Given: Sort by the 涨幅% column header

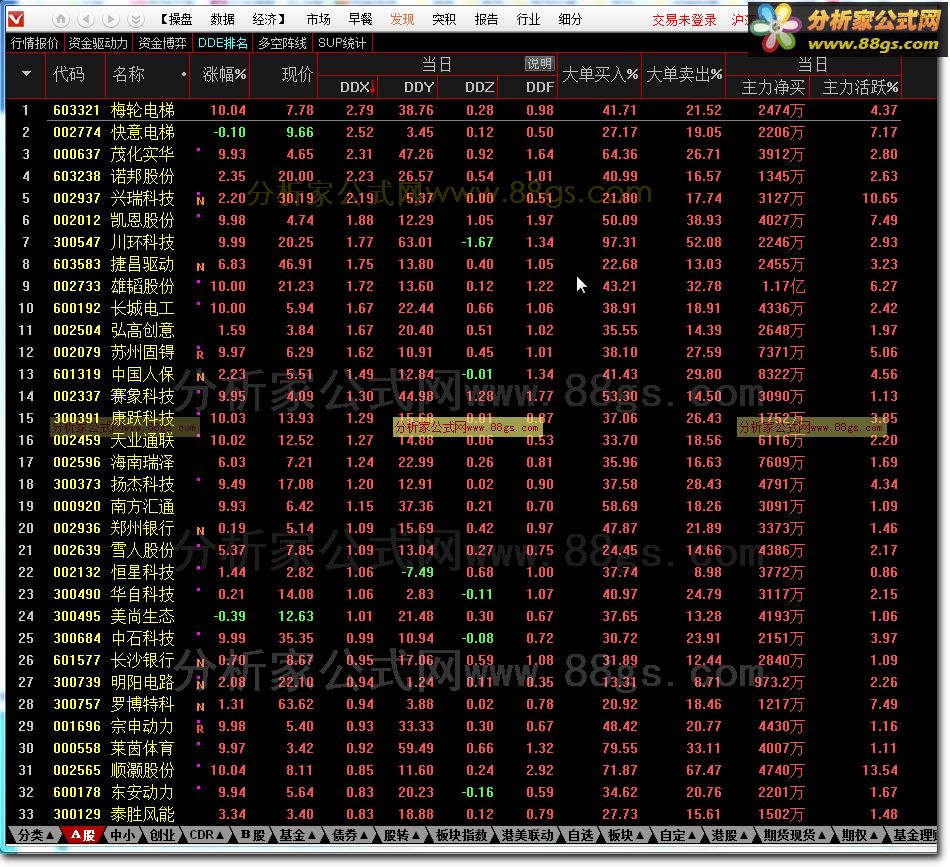Looking at the screenshot, I should (224, 74).
